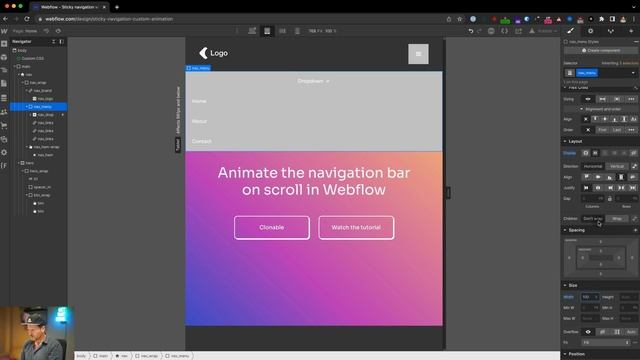
Task: Click the Create component button
Action: (600, 51)
